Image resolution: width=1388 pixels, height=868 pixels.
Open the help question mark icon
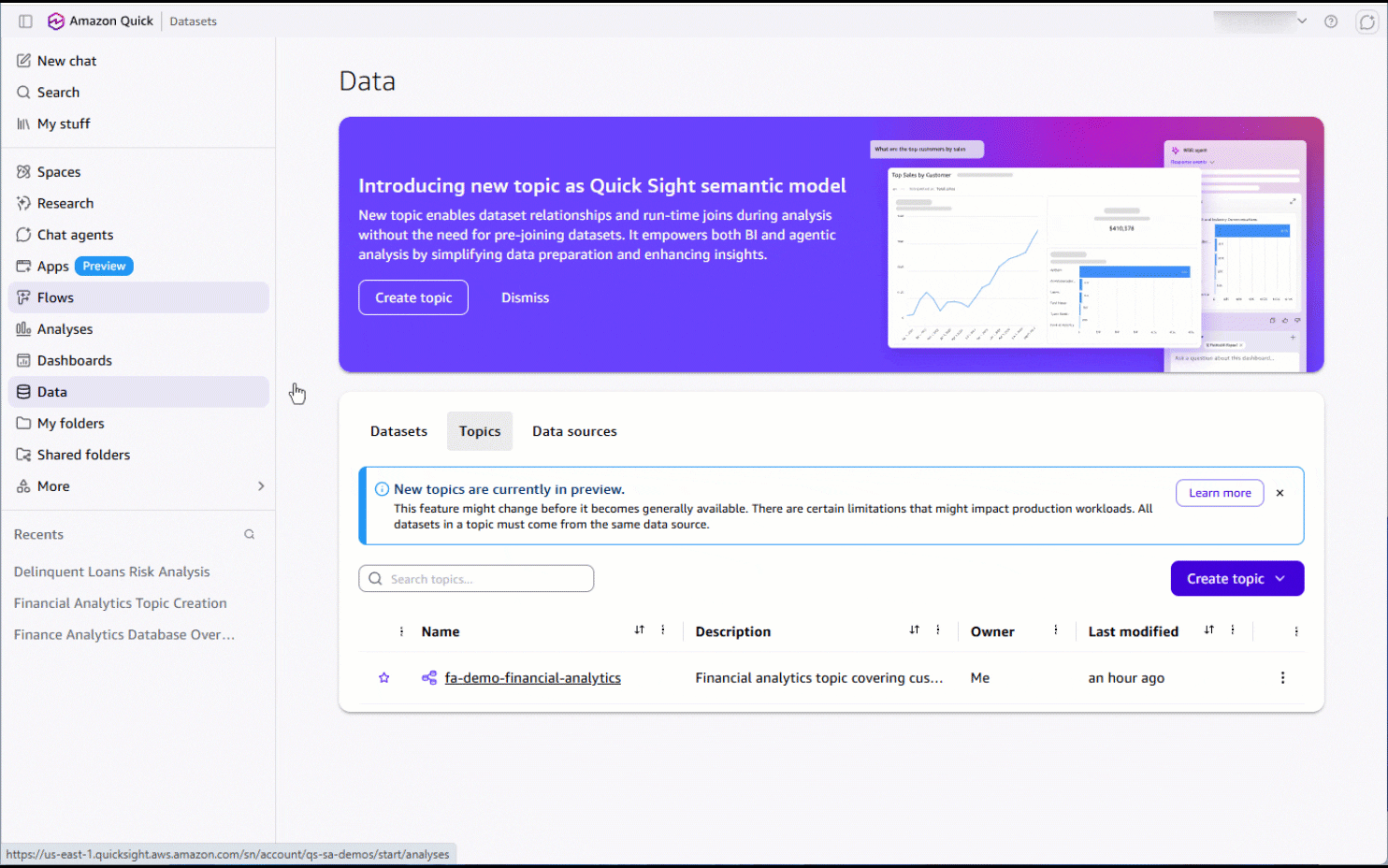point(1331,22)
